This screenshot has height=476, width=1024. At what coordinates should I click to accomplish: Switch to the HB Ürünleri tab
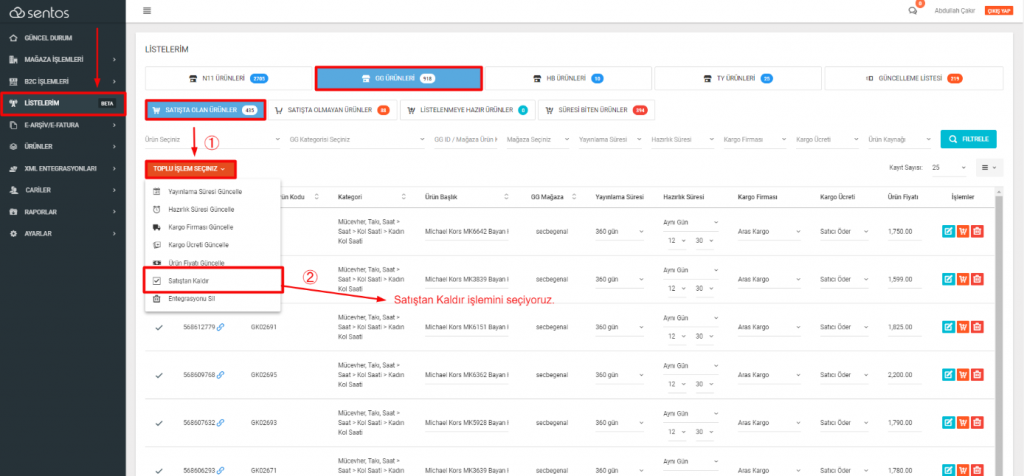[566, 78]
